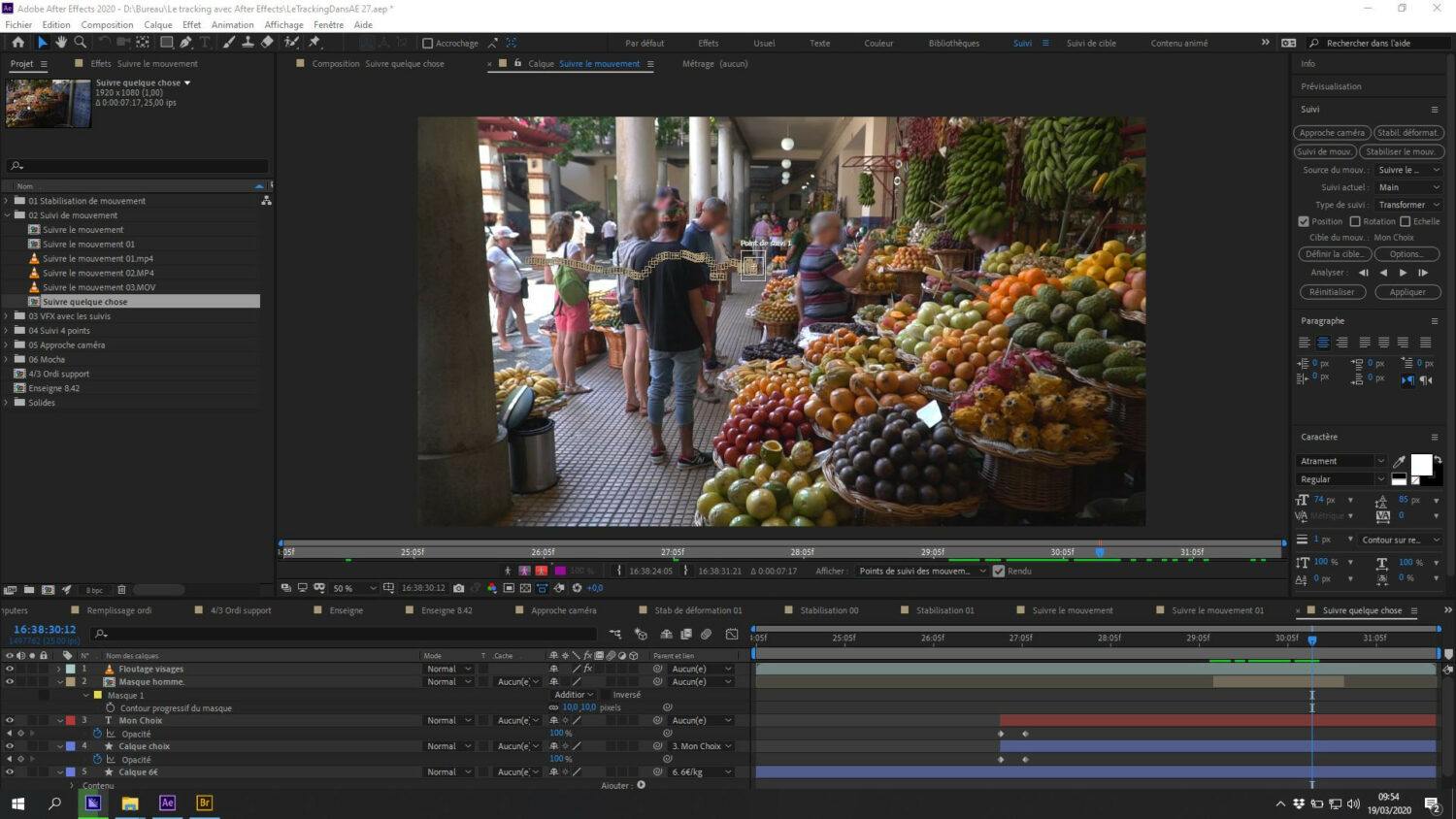Click the Approche caméra button
Viewport: 1456px width, 819px height.
(x=1332, y=133)
